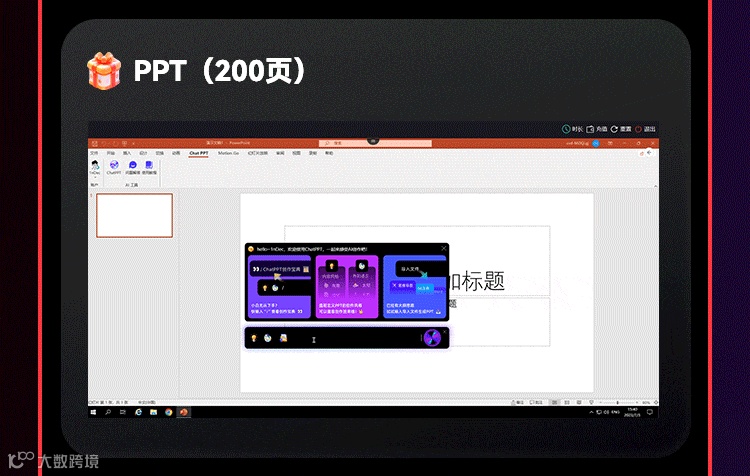Switch to the 幻灯片放映 (Slide Show) tab

(257, 153)
